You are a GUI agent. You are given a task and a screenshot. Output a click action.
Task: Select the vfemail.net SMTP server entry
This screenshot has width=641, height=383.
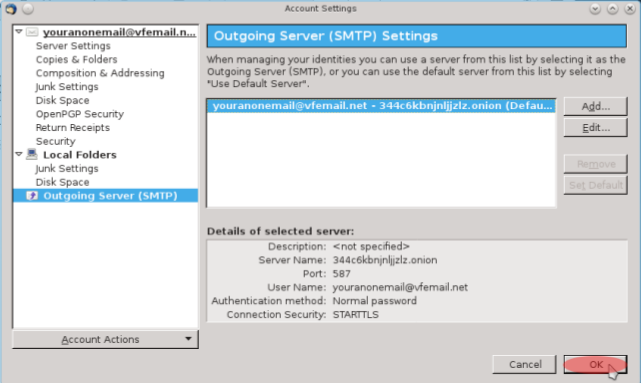[381, 105]
